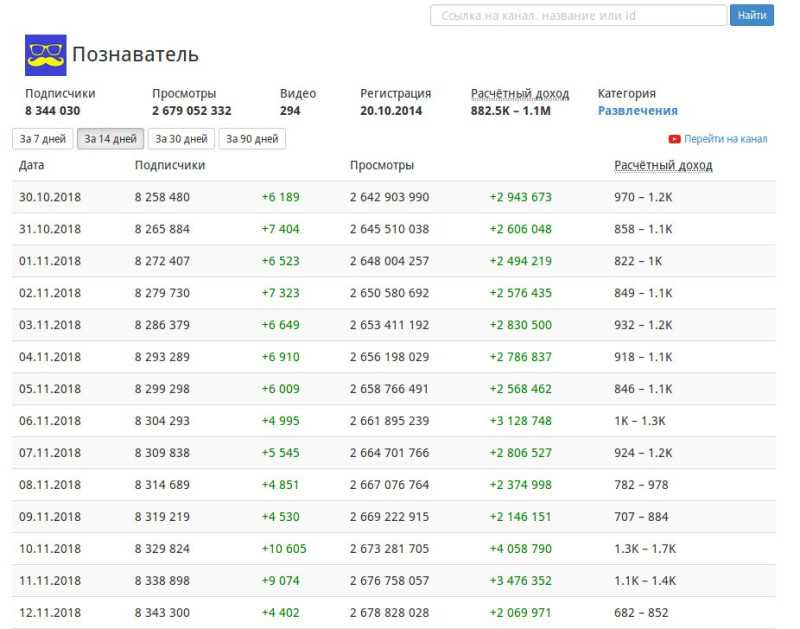Click the Дата column header

(32, 165)
